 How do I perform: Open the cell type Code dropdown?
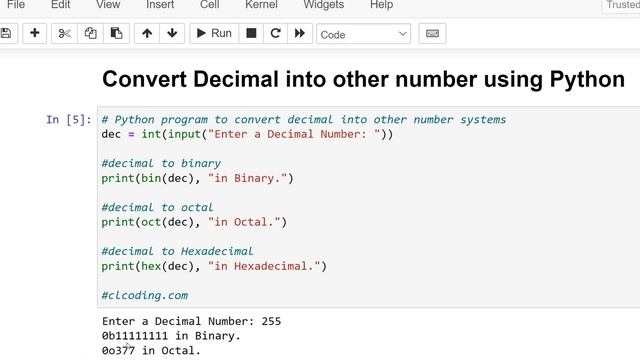click(x=363, y=34)
